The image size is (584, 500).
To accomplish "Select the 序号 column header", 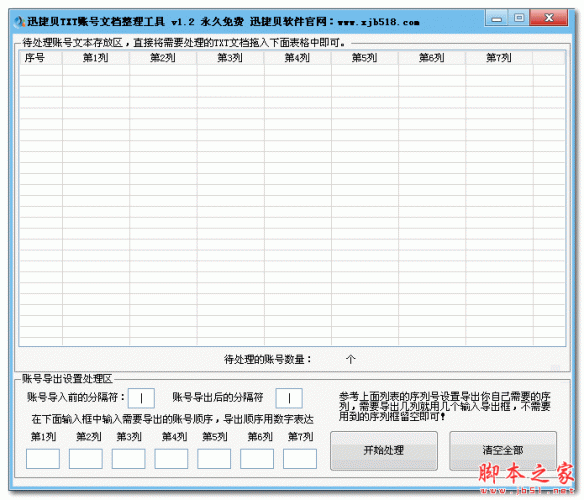I will pyautogui.click(x=41, y=58).
